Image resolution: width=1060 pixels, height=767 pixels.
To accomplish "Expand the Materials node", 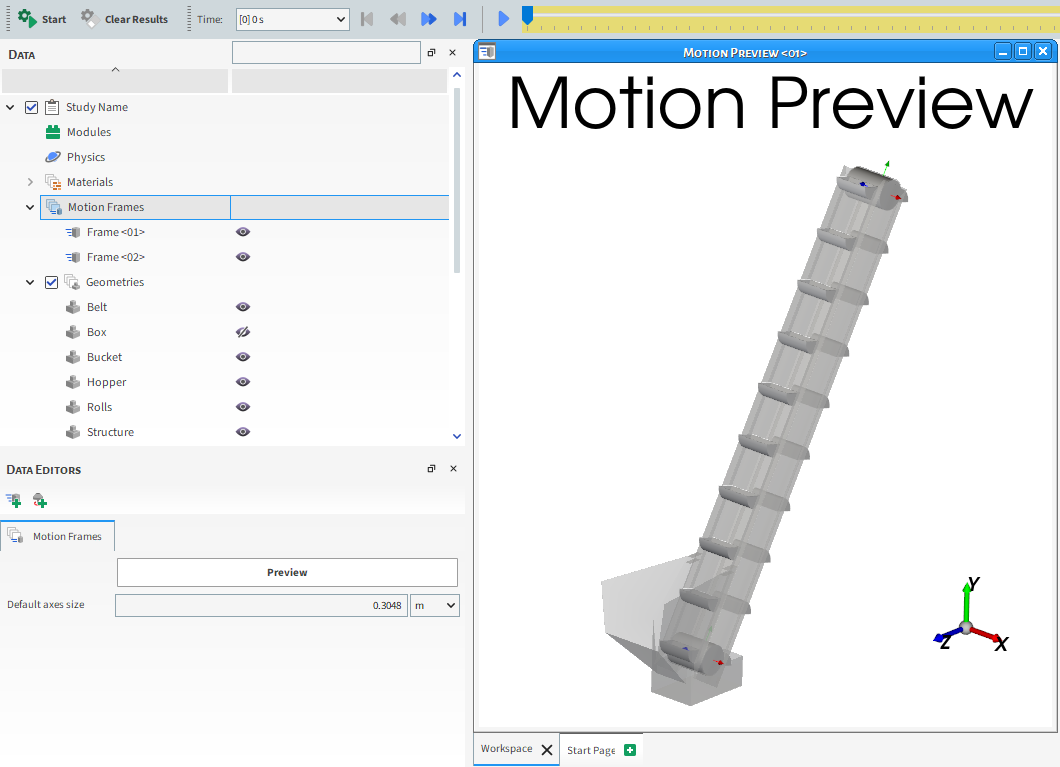I will click(x=30, y=182).
